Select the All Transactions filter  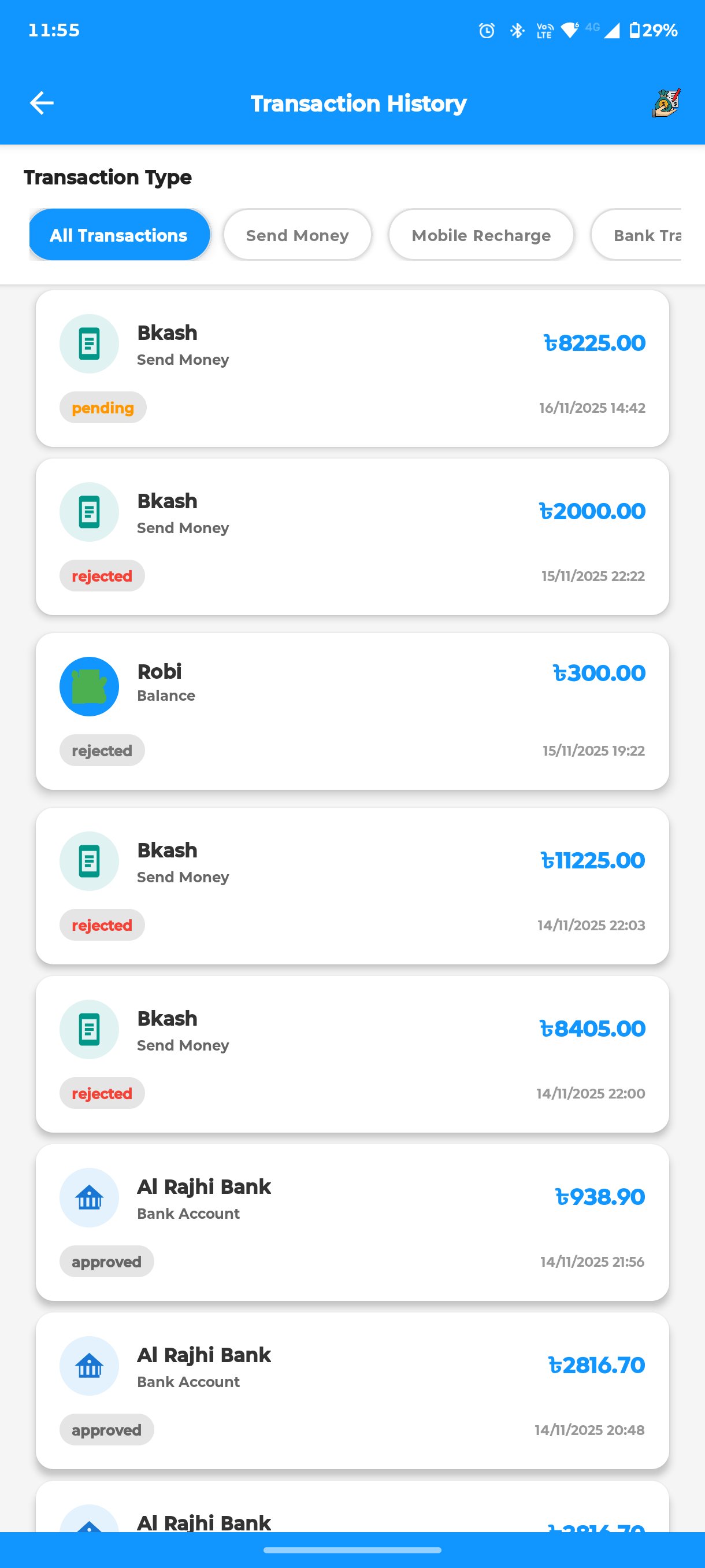pos(119,235)
